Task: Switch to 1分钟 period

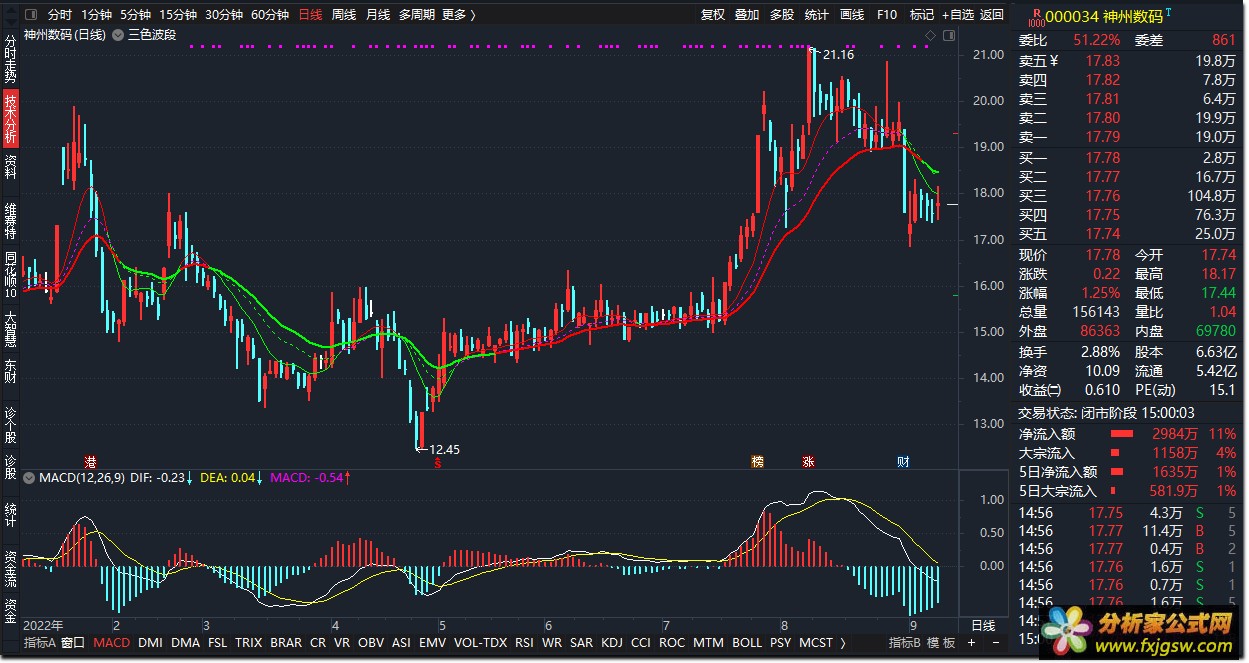Action: pyautogui.click(x=97, y=15)
